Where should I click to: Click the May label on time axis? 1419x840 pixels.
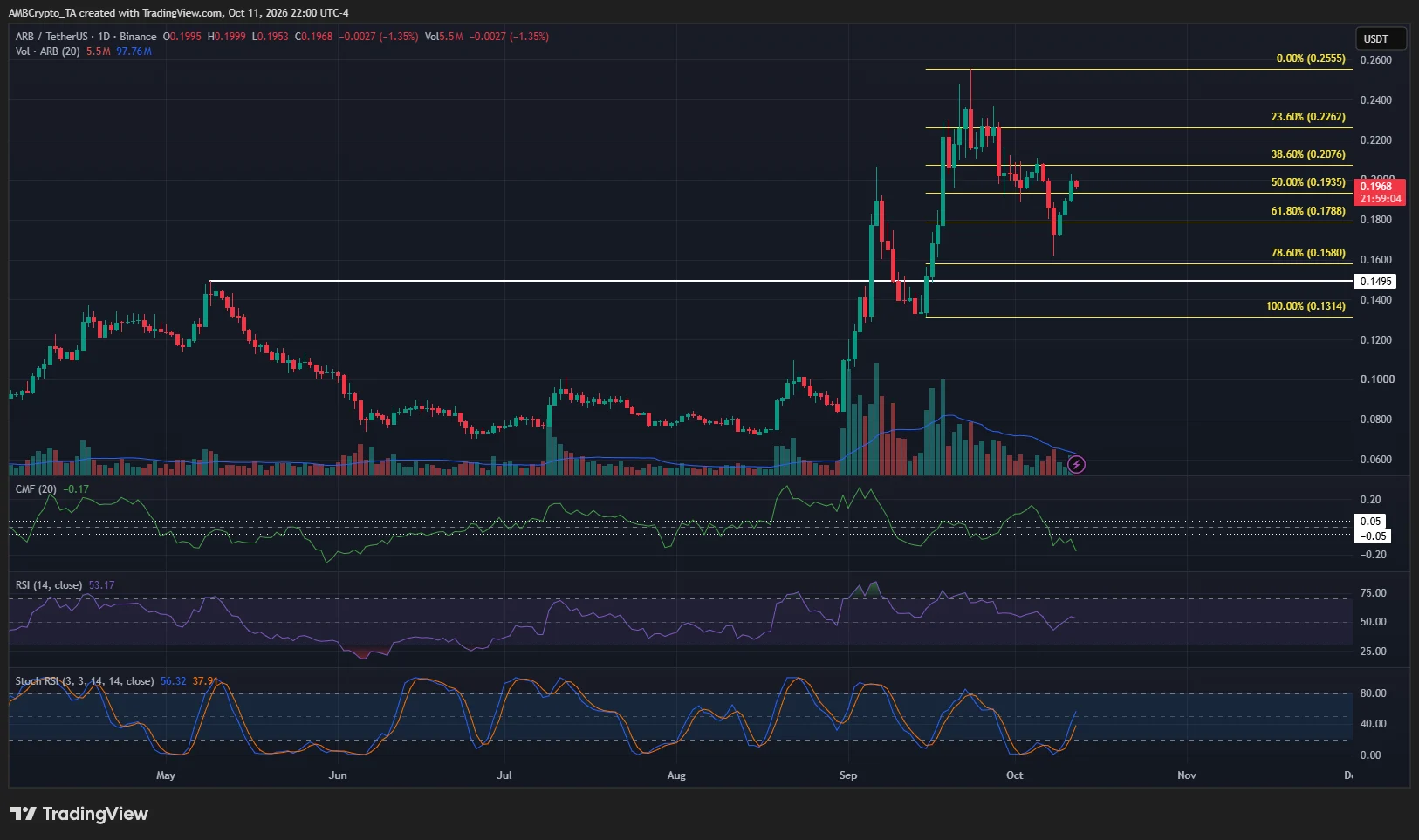click(165, 775)
